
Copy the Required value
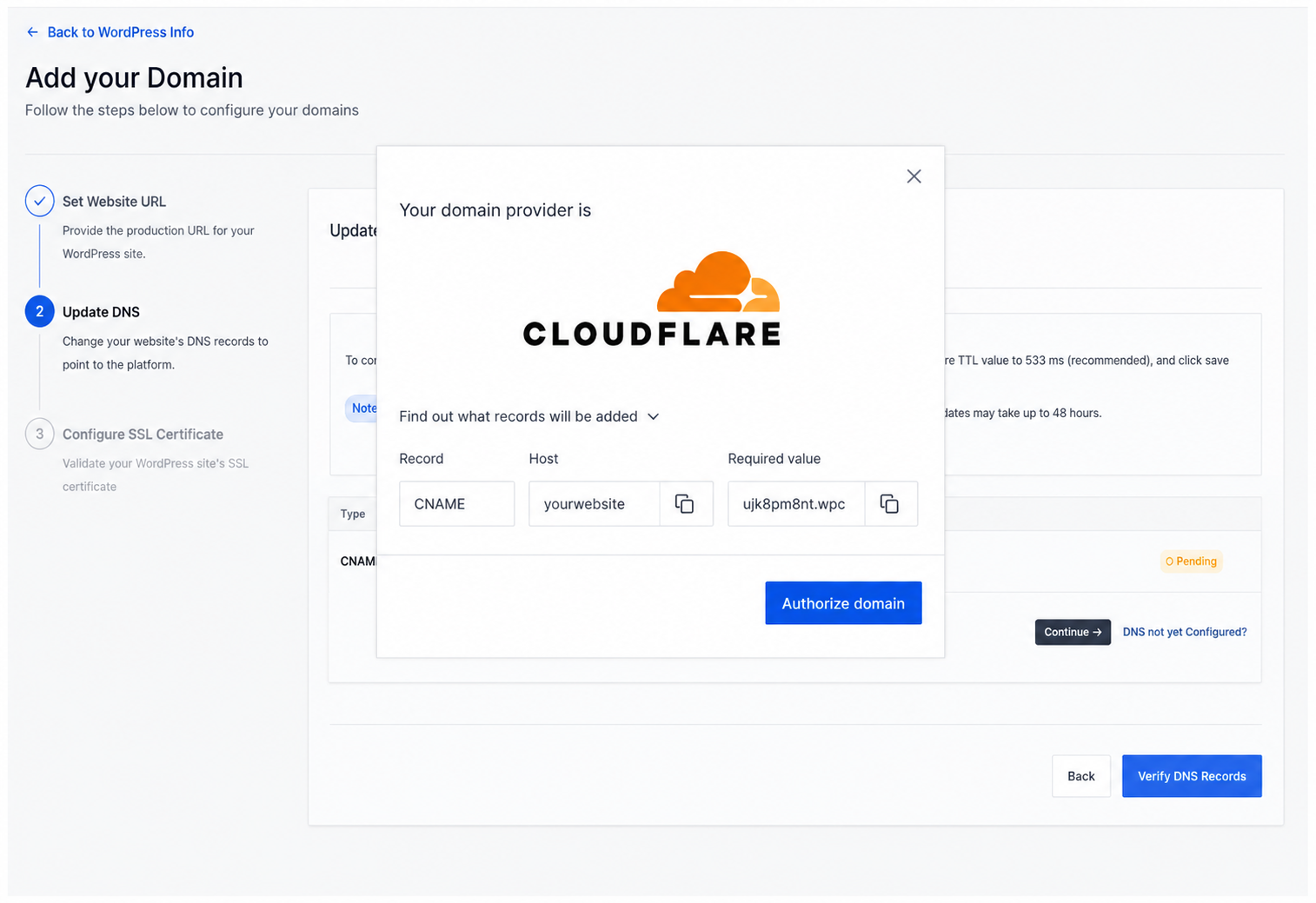[x=889, y=504]
